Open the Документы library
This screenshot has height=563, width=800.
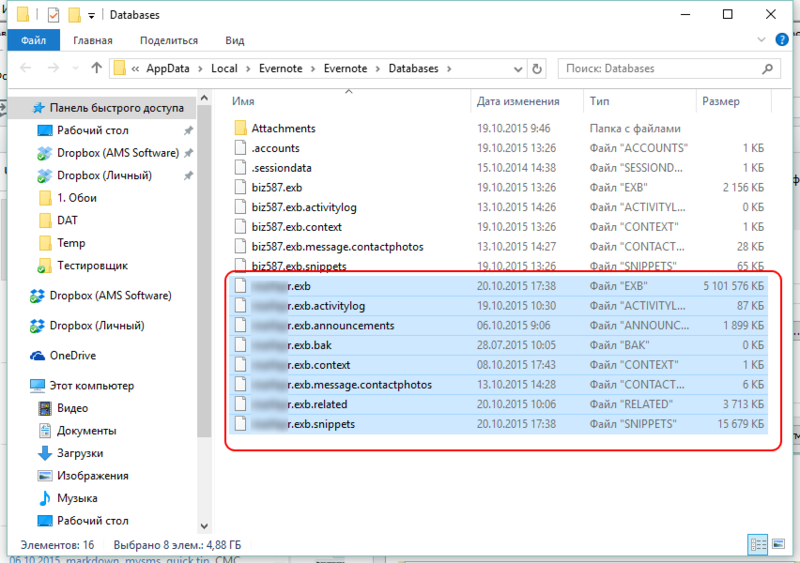[86, 430]
